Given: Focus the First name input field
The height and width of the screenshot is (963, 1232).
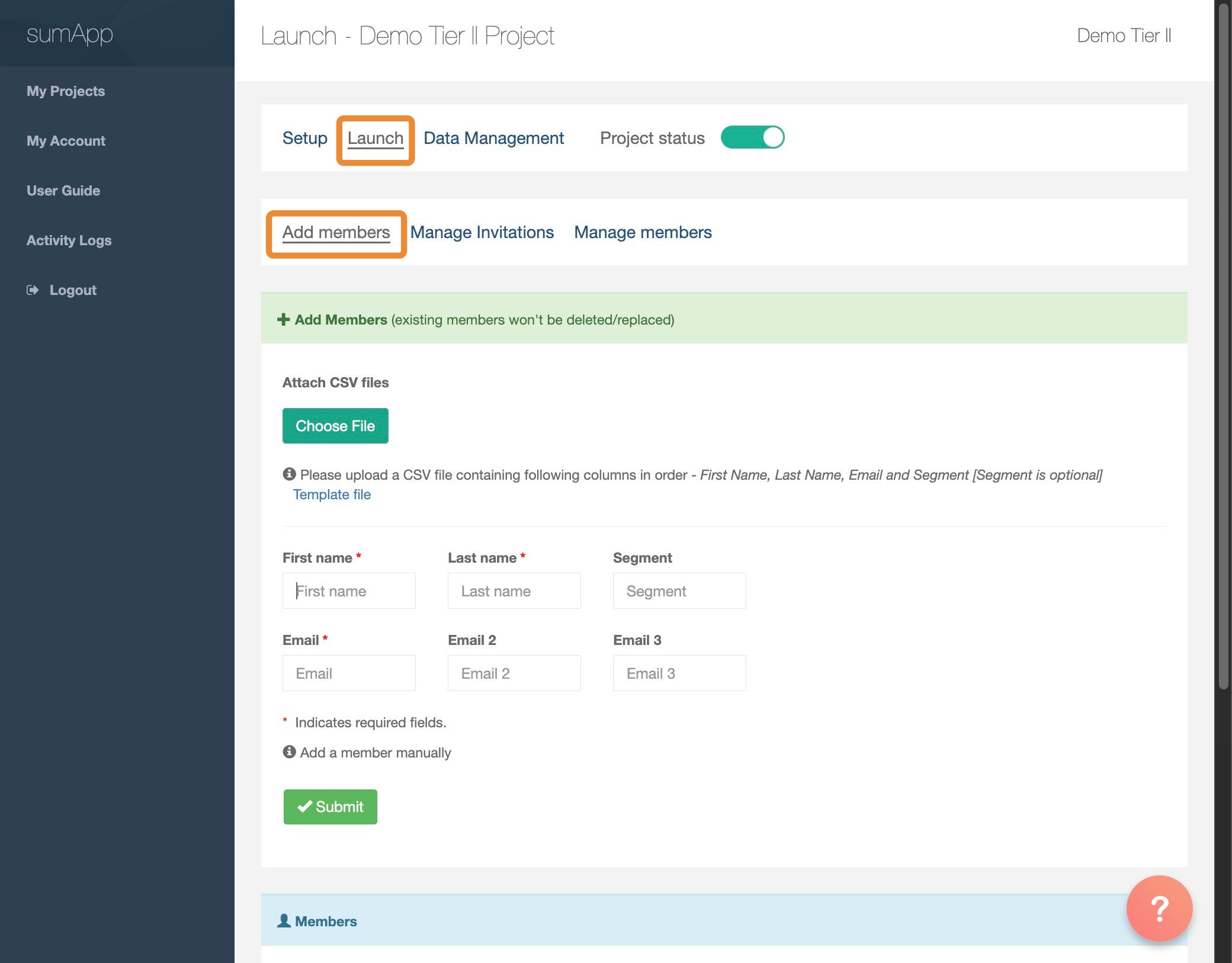Looking at the screenshot, I should pos(349,590).
